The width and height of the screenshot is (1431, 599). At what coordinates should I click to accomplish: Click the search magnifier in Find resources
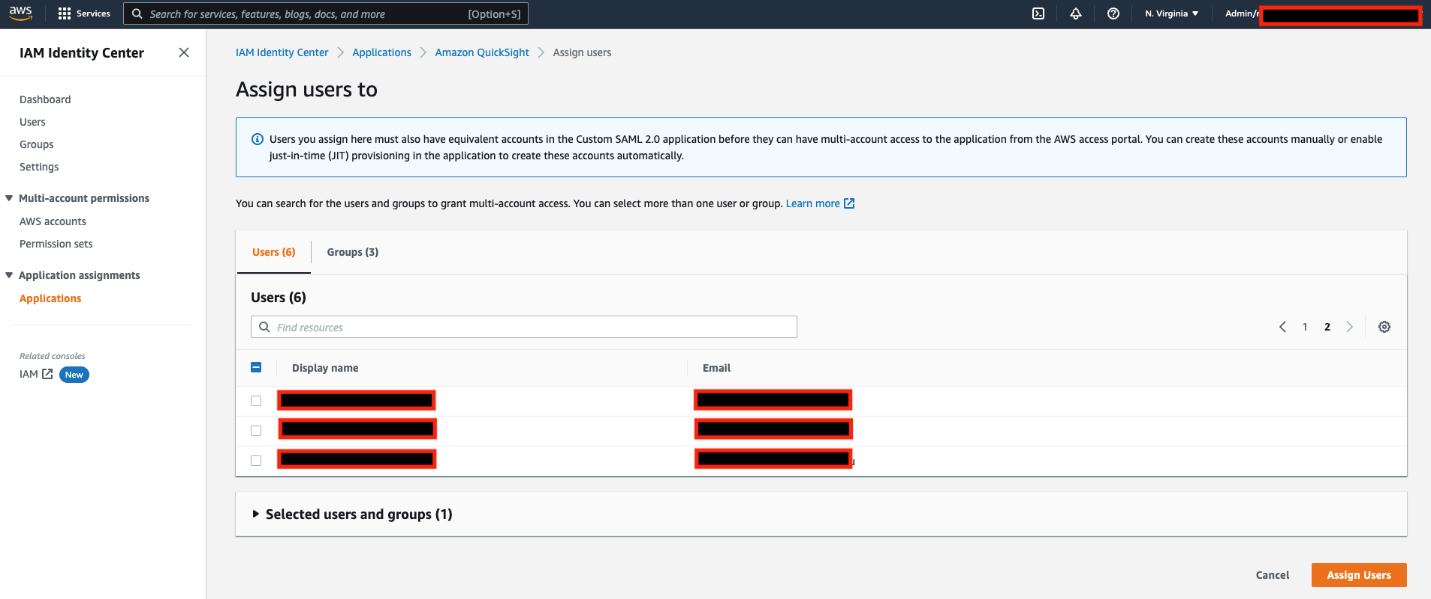tap(265, 327)
